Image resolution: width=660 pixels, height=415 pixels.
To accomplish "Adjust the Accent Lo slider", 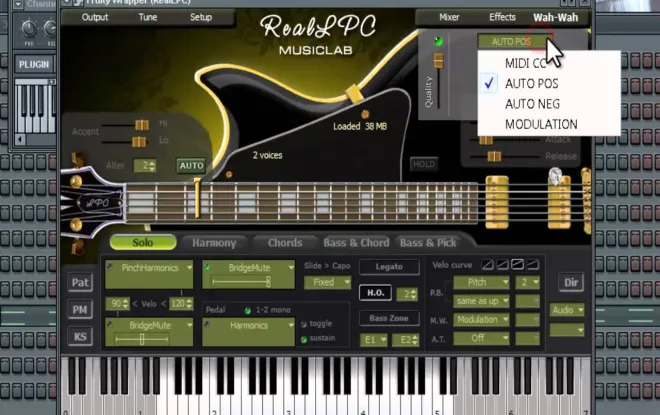I will pyautogui.click(x=139, y=142).
